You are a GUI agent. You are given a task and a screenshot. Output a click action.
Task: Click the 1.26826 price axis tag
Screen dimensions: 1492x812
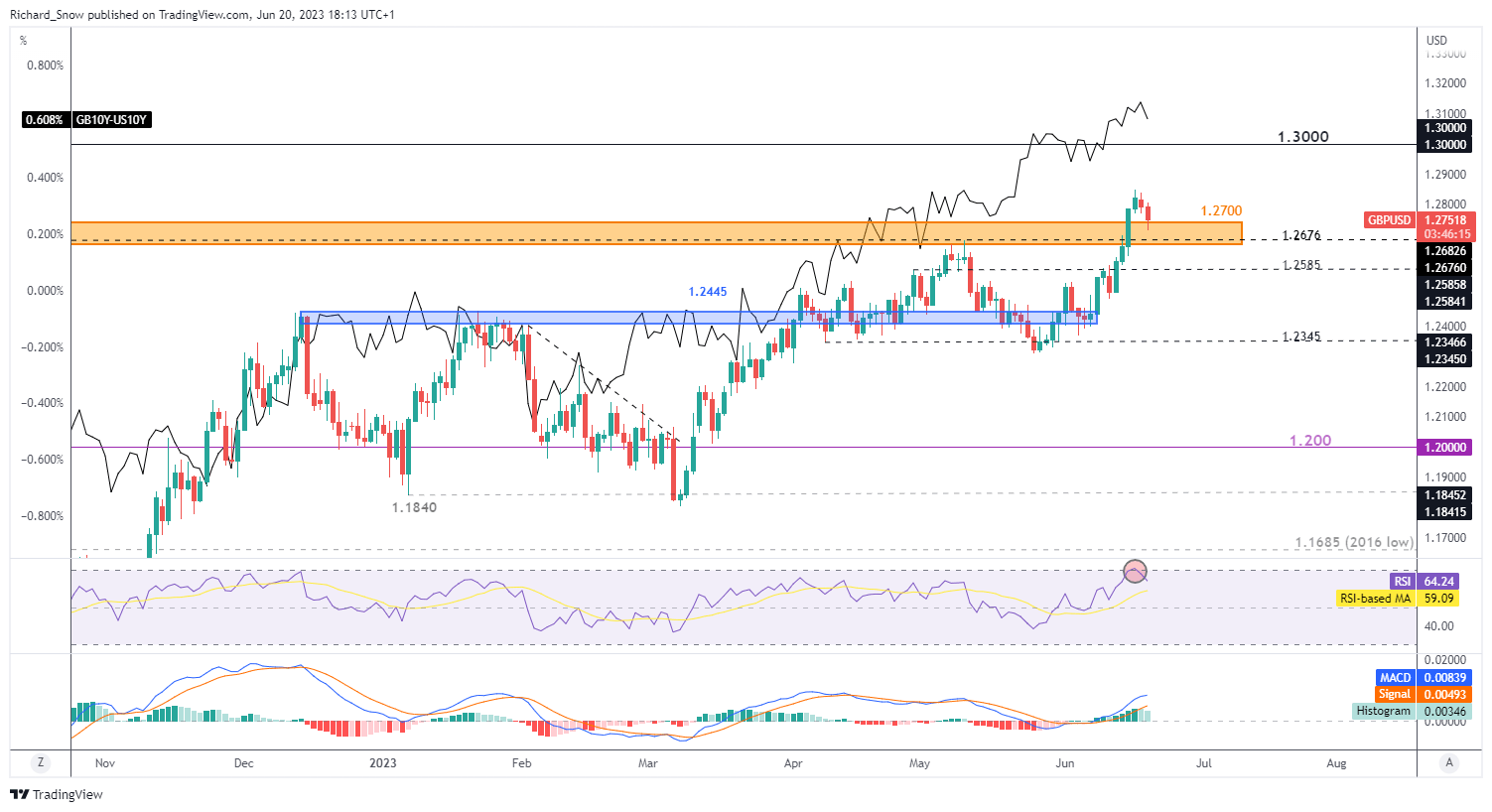[1445, 251]
